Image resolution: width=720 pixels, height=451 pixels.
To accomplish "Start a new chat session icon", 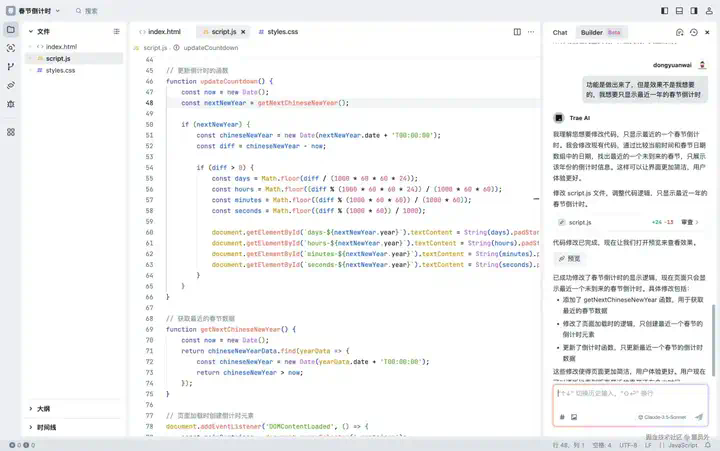I will (x=680, y=32).
